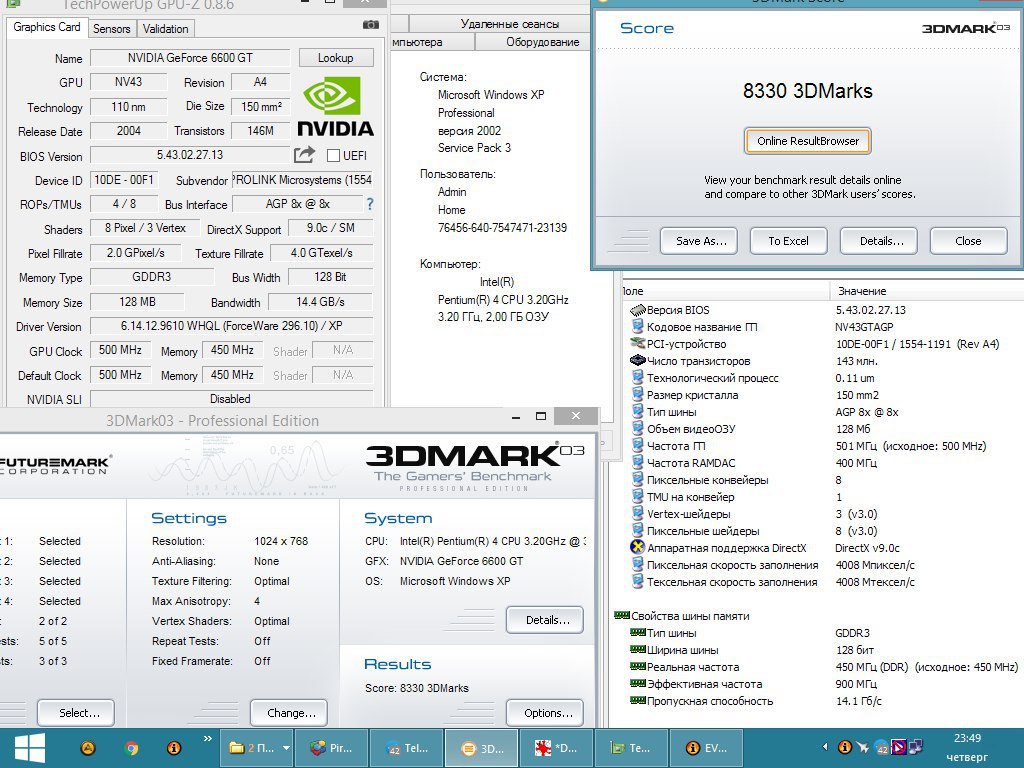1024x768 pixels.
Task: Click the Save As... button
Action: tap(699, 241)
